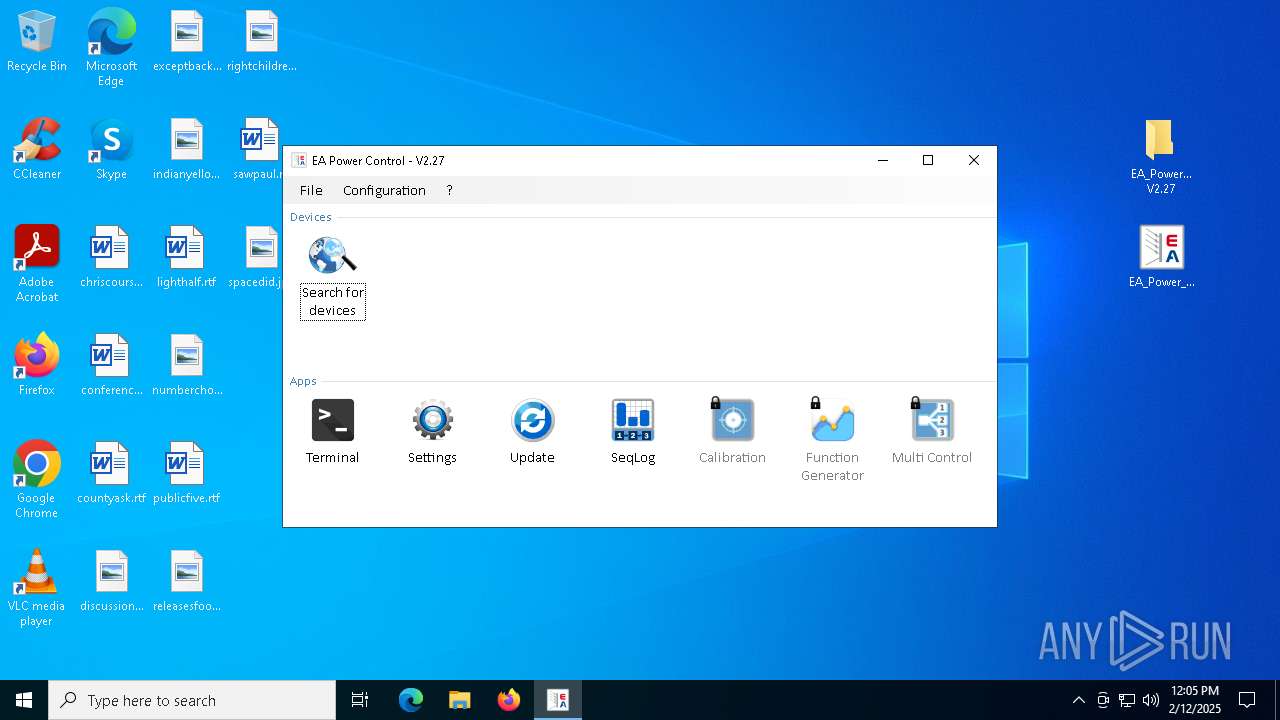Open the File menu
This screenshot has width=1280, height=720.
[x=311, y=190]
